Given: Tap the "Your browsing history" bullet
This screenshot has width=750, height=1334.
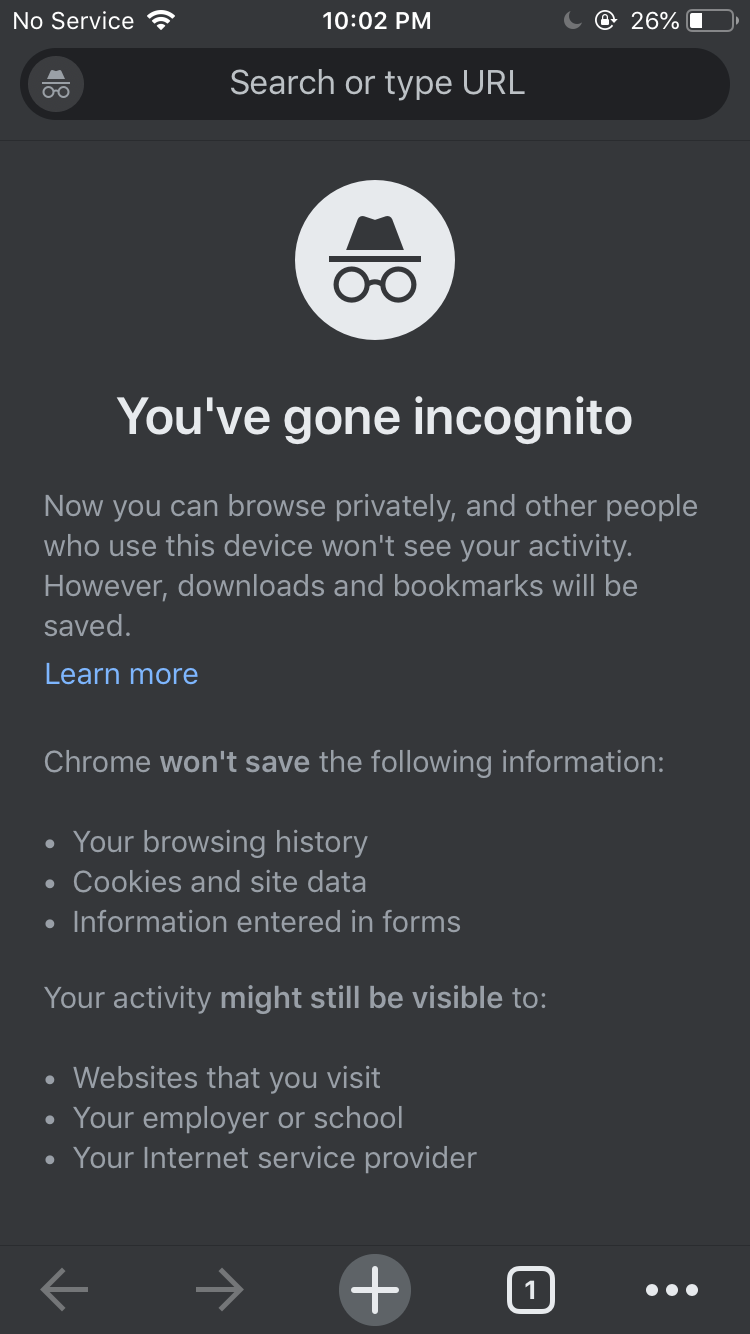Looking at the screenshot, I should 220,842.
